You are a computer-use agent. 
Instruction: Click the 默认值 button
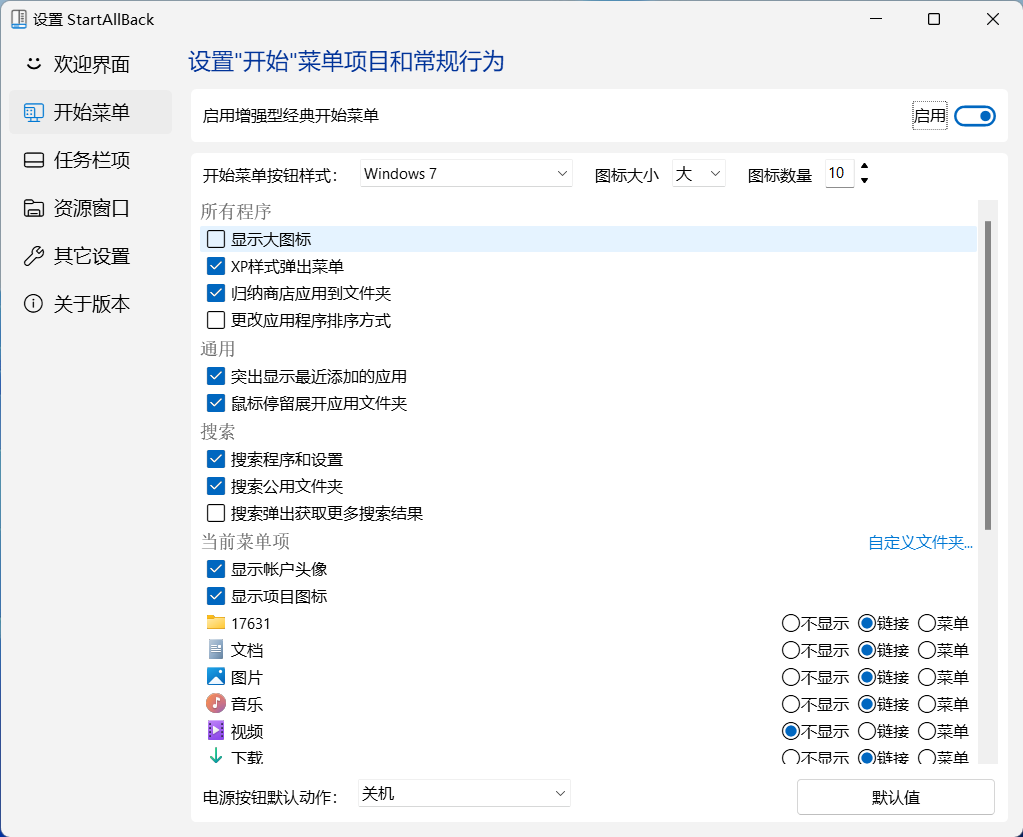895,797
